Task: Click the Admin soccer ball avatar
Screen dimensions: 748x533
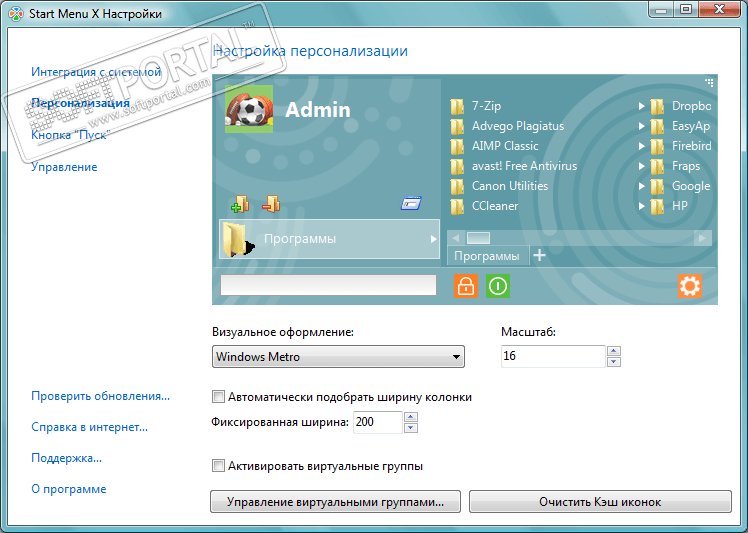Action: (249, 109)
